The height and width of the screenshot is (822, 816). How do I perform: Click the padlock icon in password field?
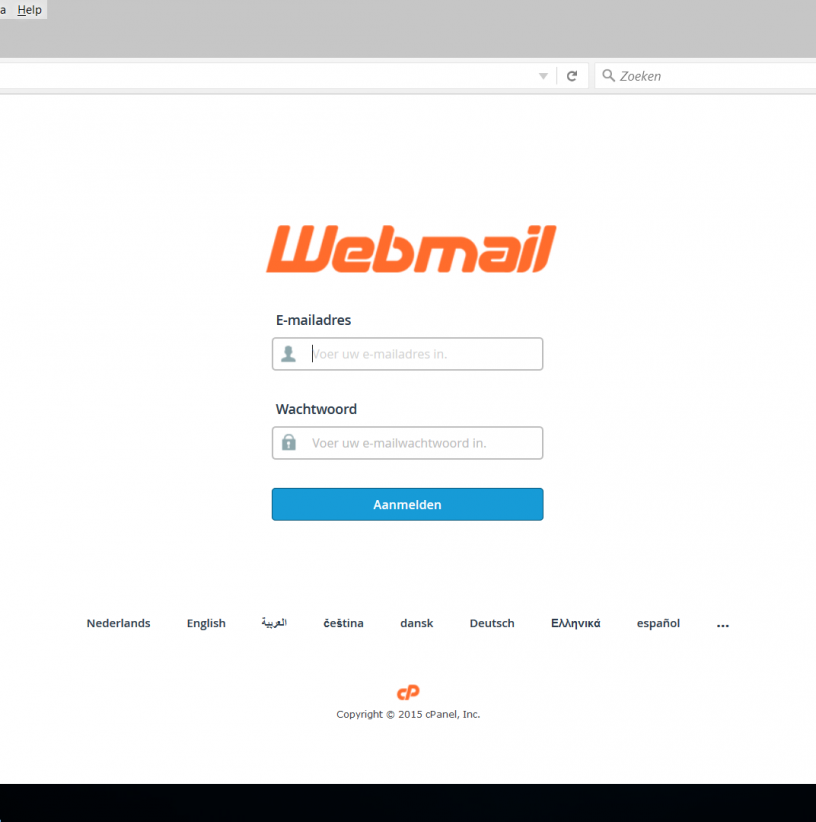pyautogui.click(x=289, y=442)
